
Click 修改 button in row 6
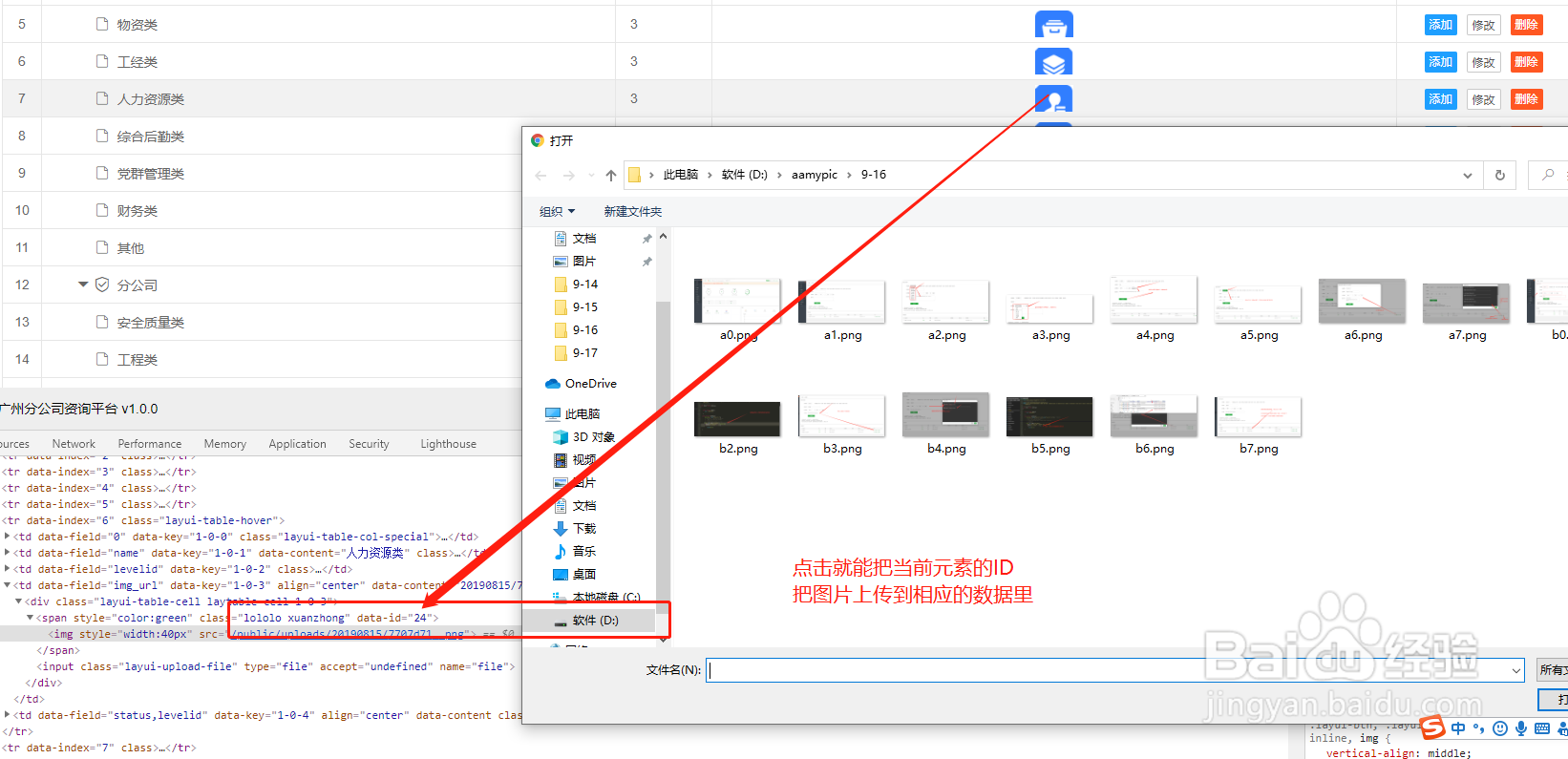[1483, 62]
